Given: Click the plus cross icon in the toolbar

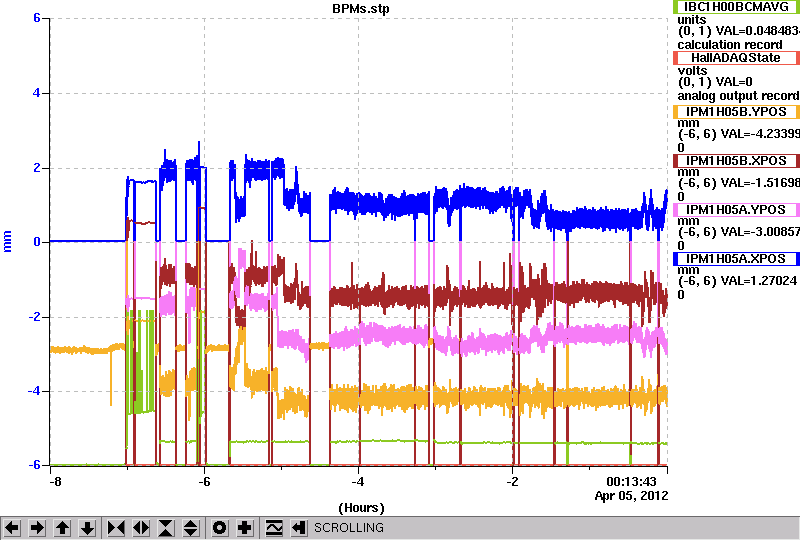Looking at the screenshot, I should coord(245,528).
